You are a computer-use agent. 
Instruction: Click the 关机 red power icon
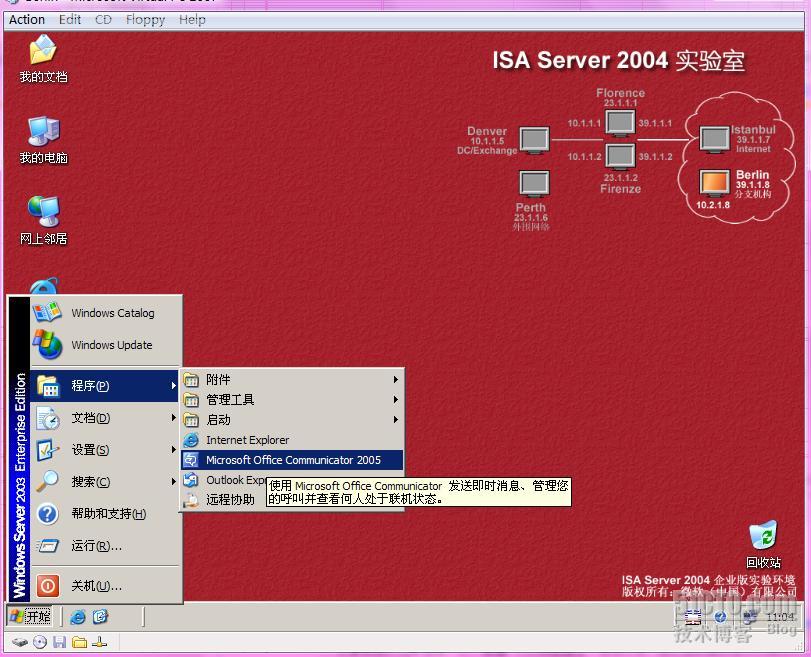coord(48,586)
